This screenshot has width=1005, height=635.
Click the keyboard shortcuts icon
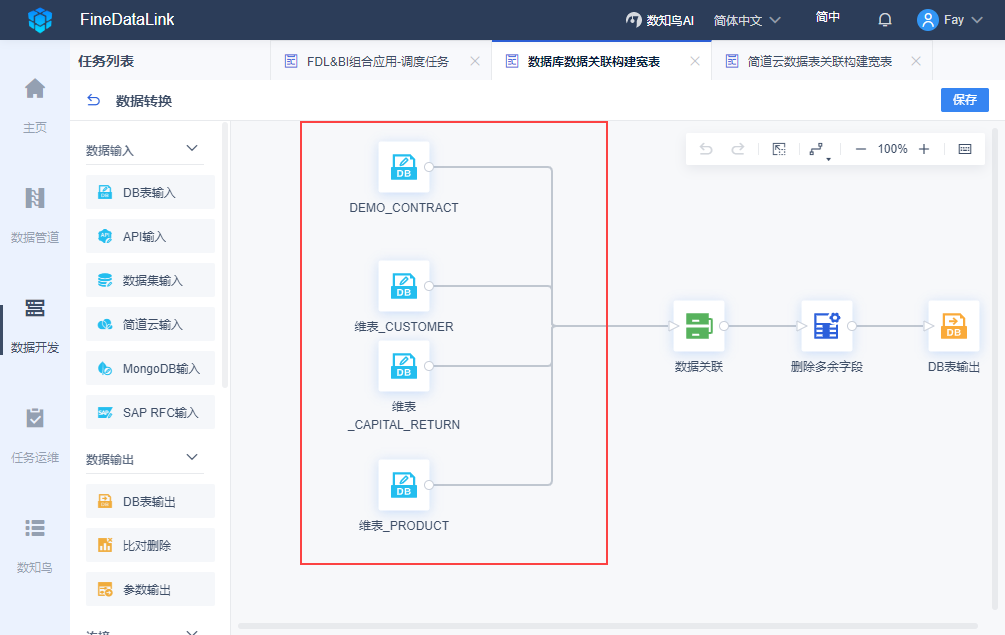point(965,149)
